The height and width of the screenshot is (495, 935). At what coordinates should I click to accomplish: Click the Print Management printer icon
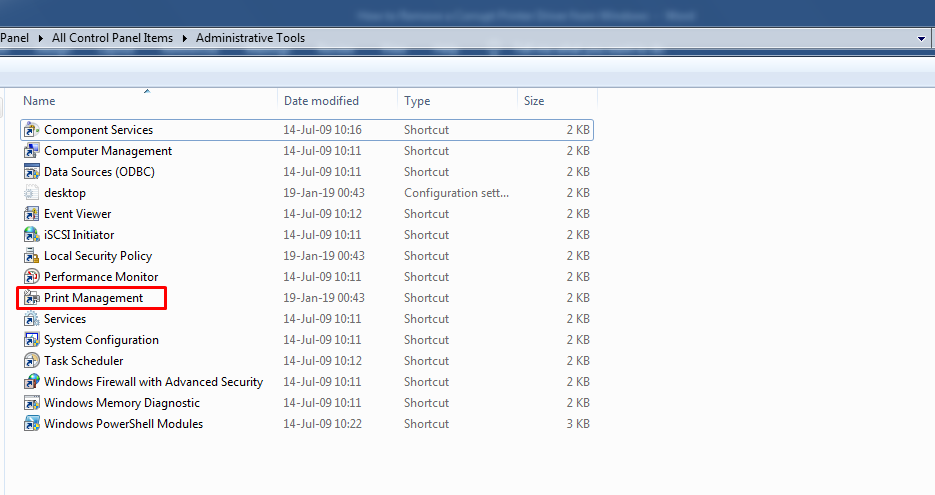(x=32, y=298)
